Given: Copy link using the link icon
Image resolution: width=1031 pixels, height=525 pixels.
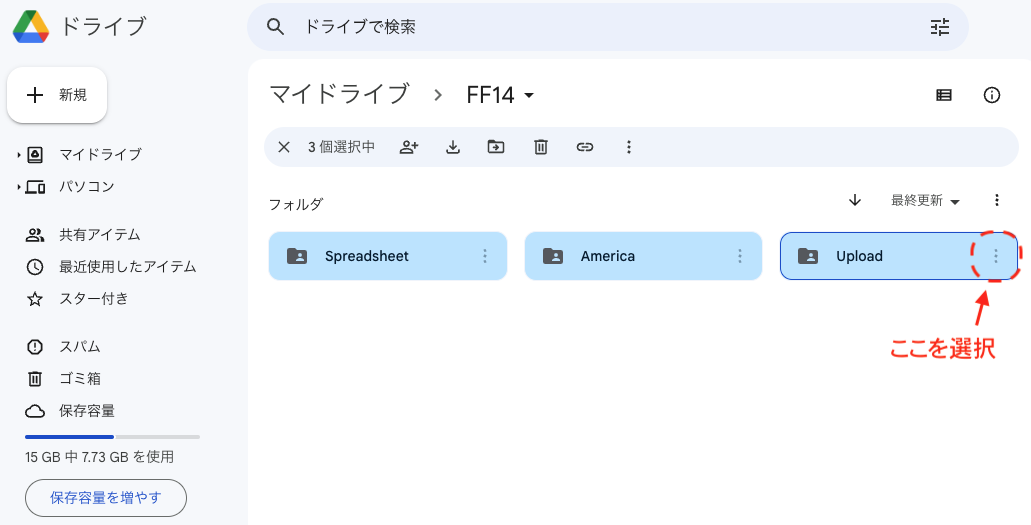Looking at the screenshot, I should [585, 147].
